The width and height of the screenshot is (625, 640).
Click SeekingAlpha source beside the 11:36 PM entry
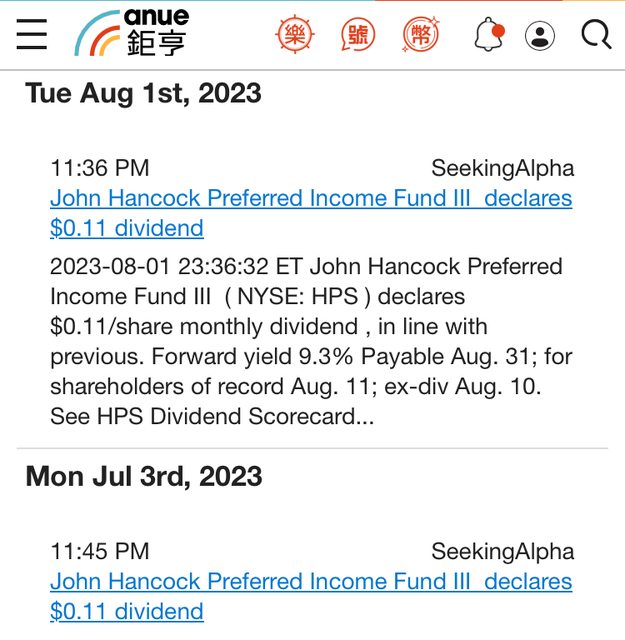[x=502, y=168]
